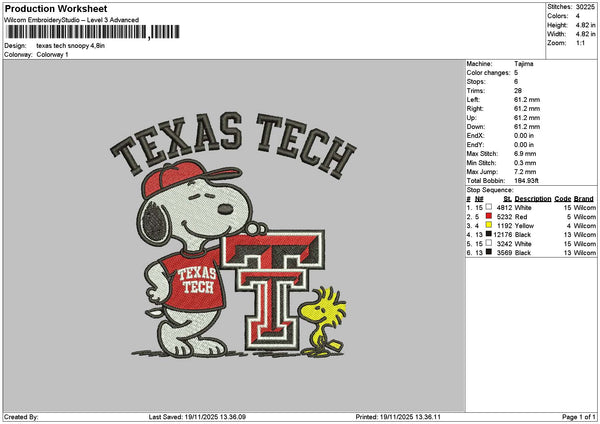Click the 'Stop Sequence:' heading

(x=490, y=190)
